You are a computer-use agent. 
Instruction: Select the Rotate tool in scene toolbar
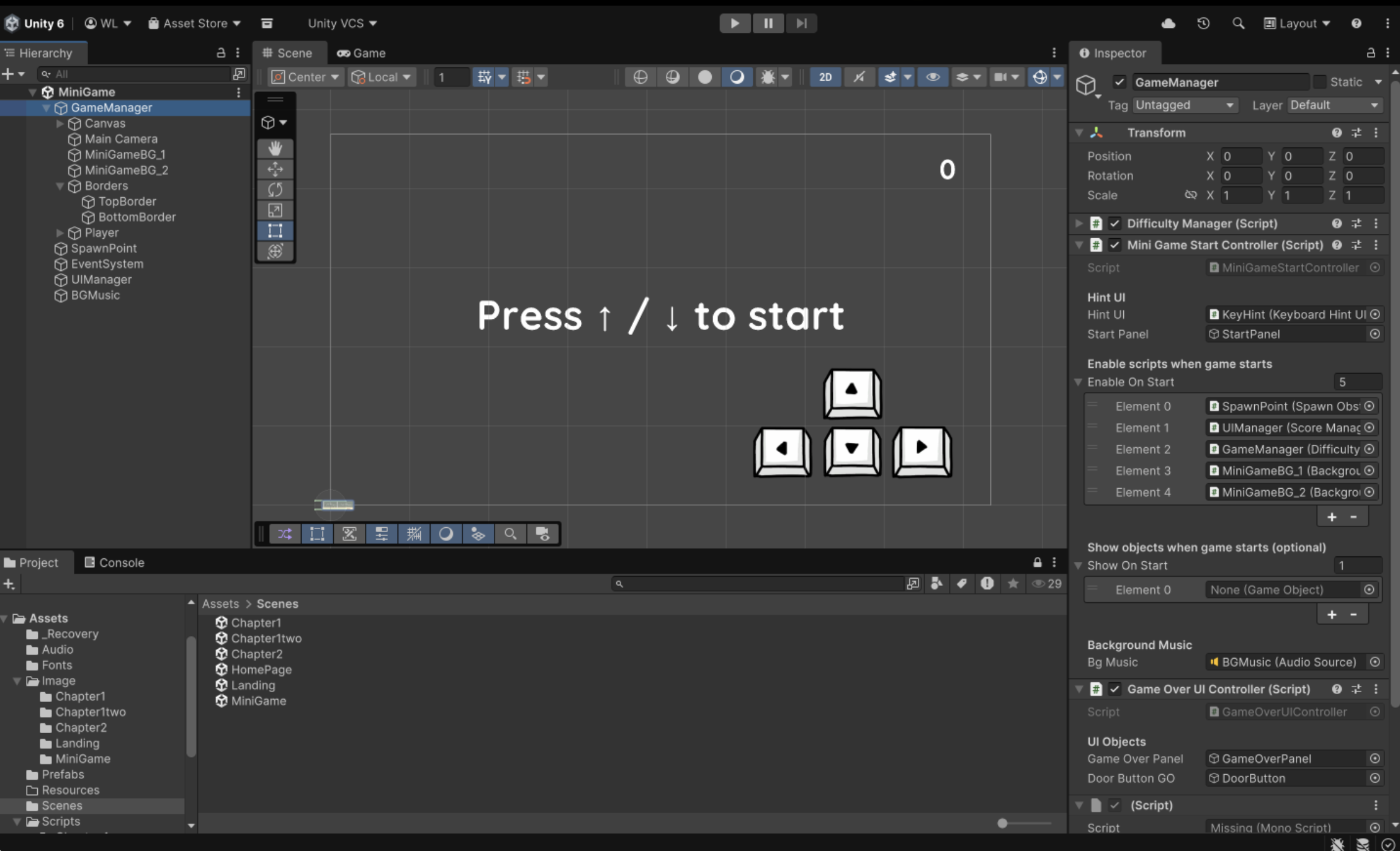click(x=275, y=189)
